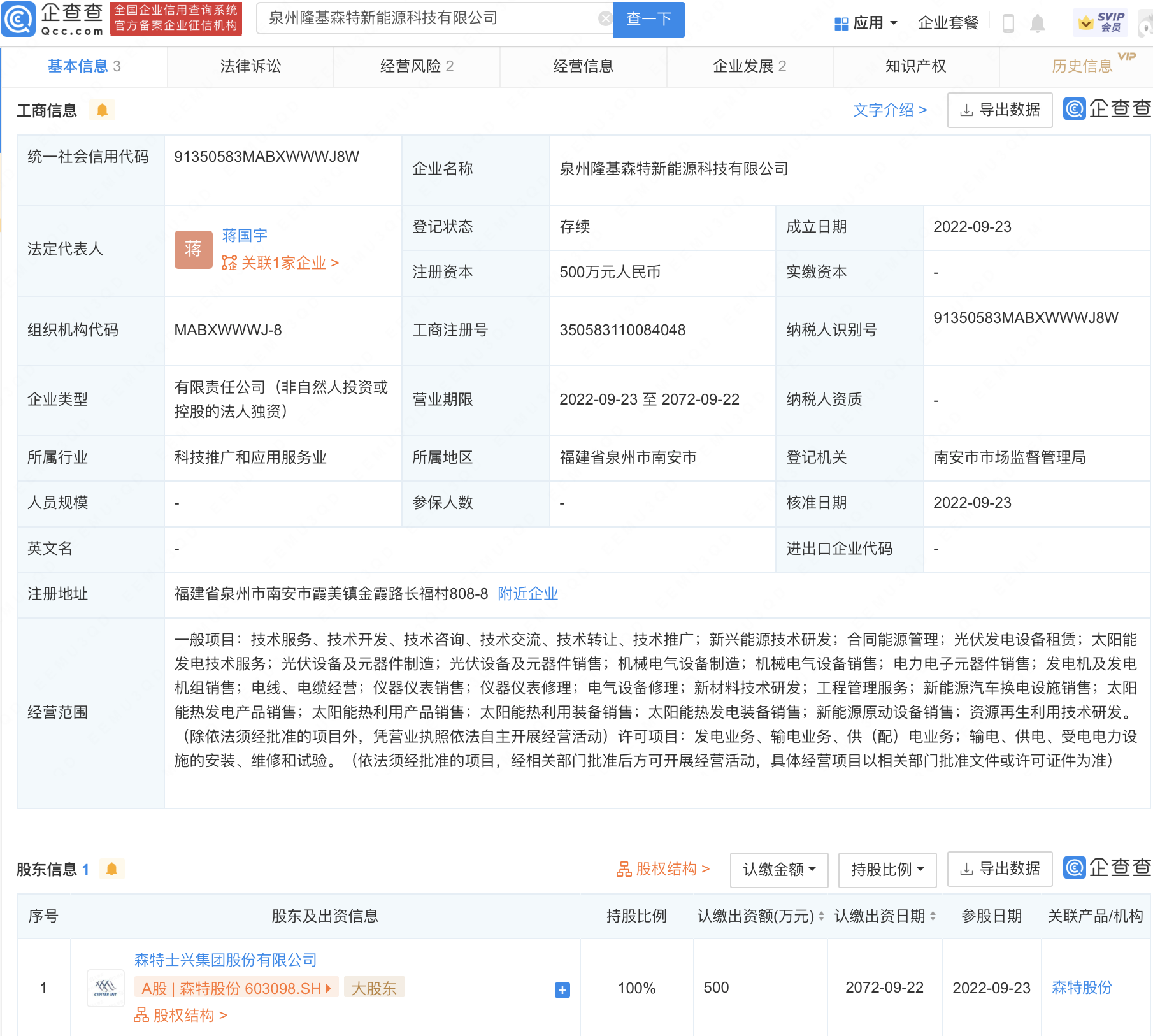Switch to the 法律诉讼 tab
This screenshot has width=1153, height=1036.
250,66
